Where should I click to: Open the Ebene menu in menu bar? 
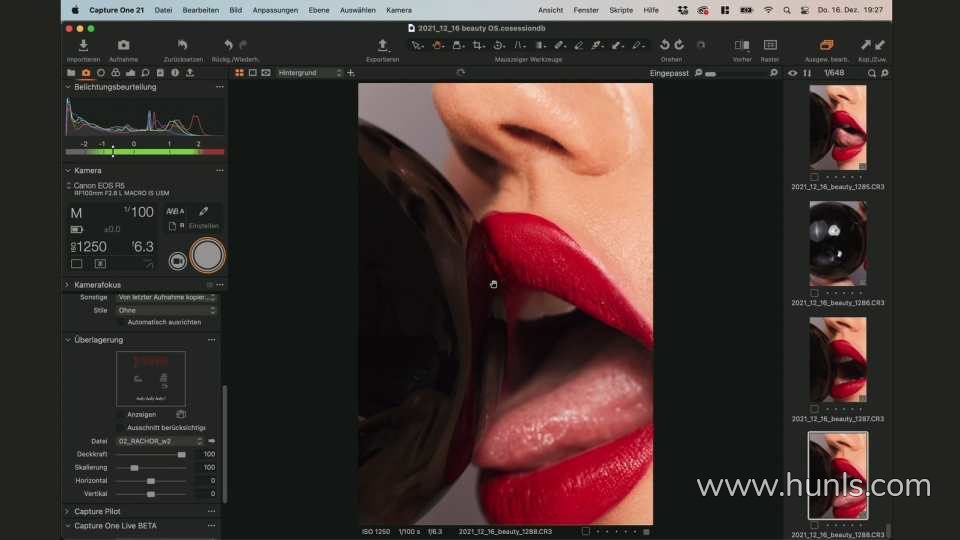point(317,10)
